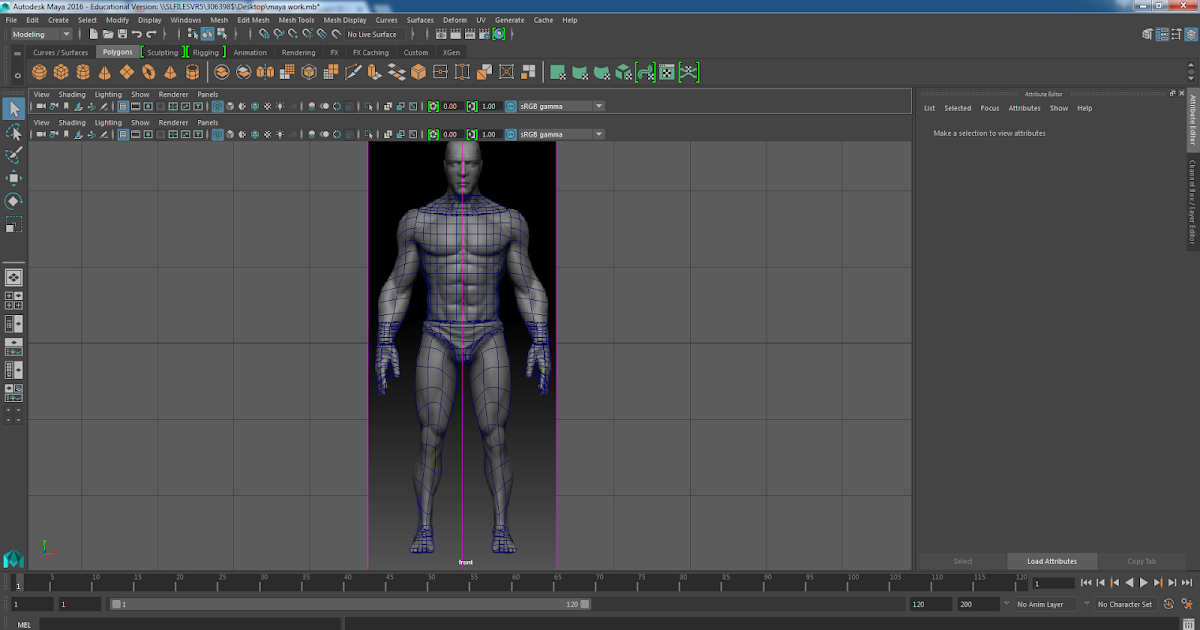This screenshot has height=630, width=1200.
Task: Select the polygon torus creation icon
Action: tap(150, 71)
